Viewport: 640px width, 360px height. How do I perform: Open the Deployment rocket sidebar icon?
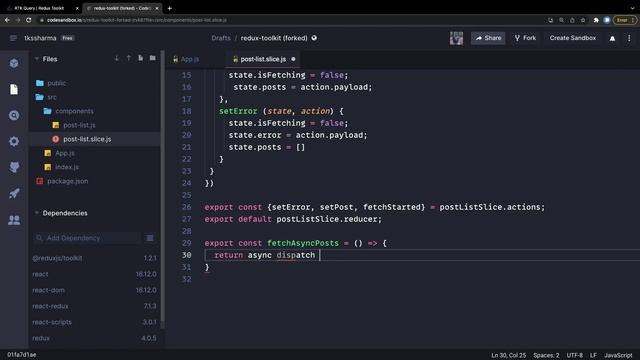[14, 193]
